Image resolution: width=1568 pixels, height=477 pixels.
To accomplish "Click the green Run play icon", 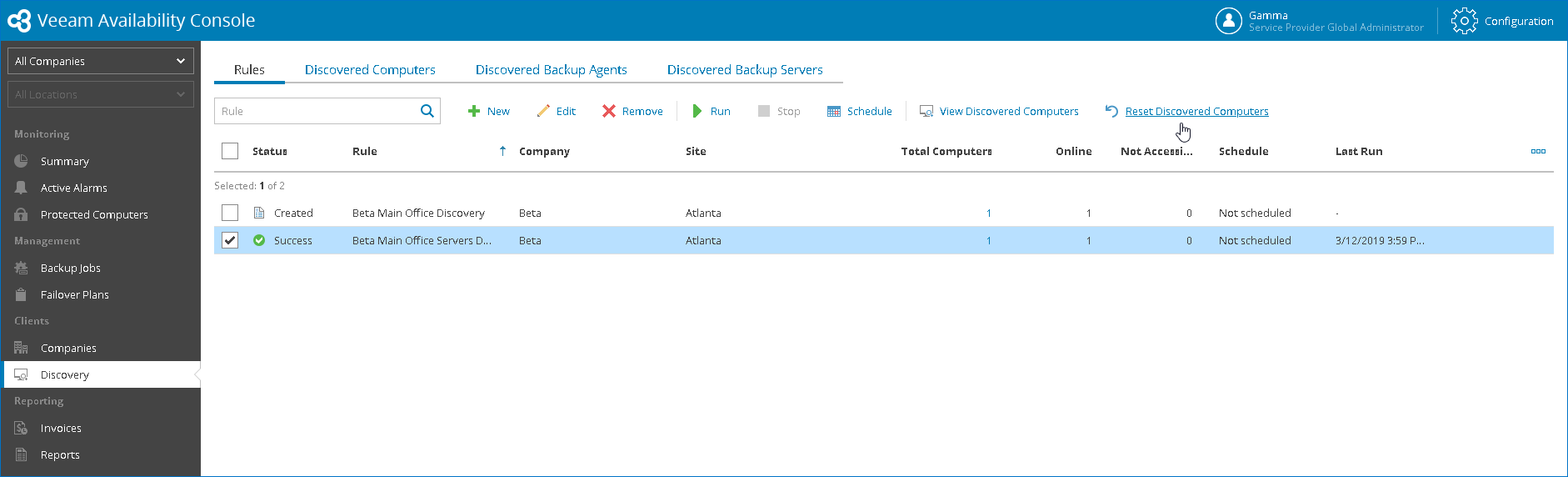I will pyautogui.click(x=697, y=111).
